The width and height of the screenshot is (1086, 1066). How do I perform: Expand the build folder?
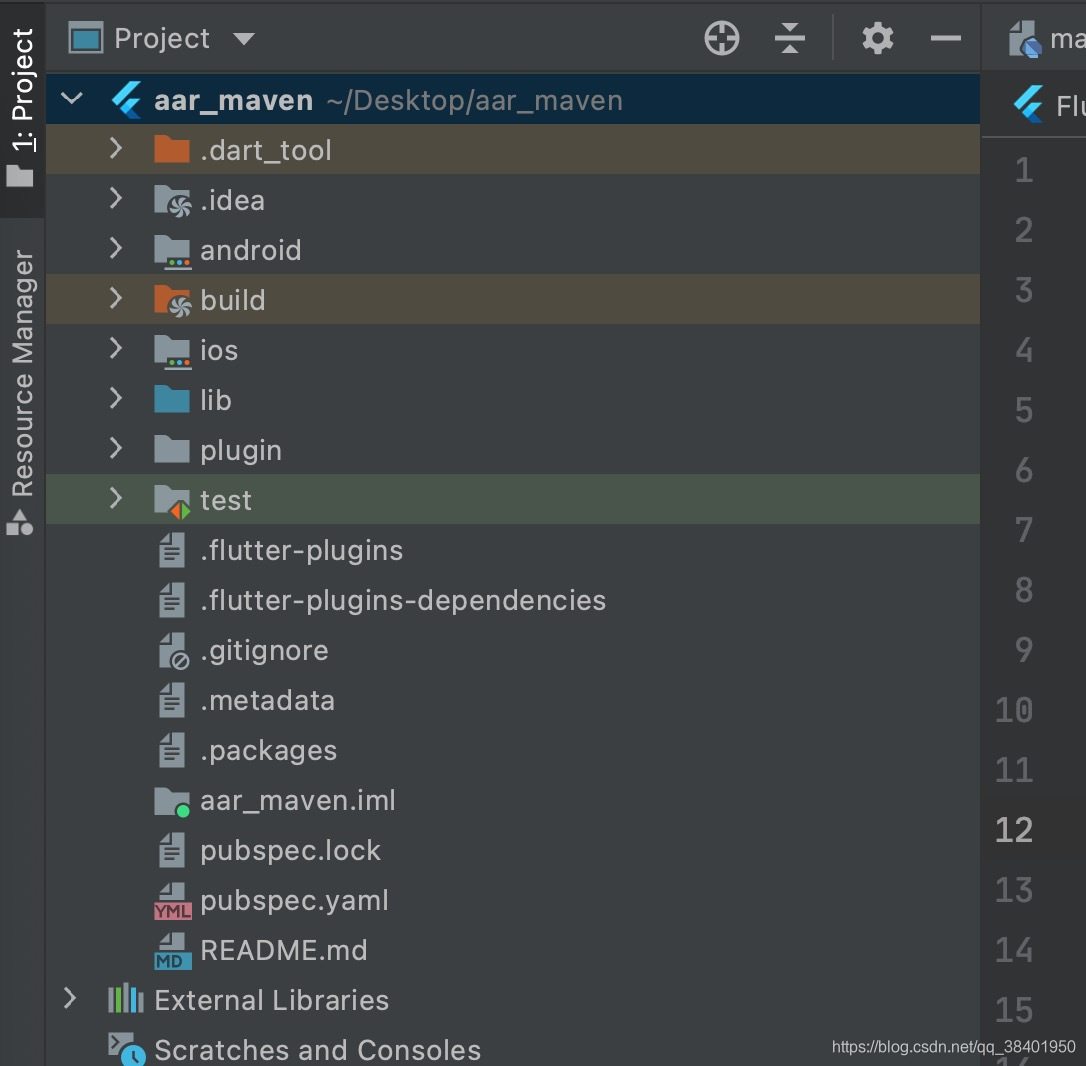coord(116,299)
